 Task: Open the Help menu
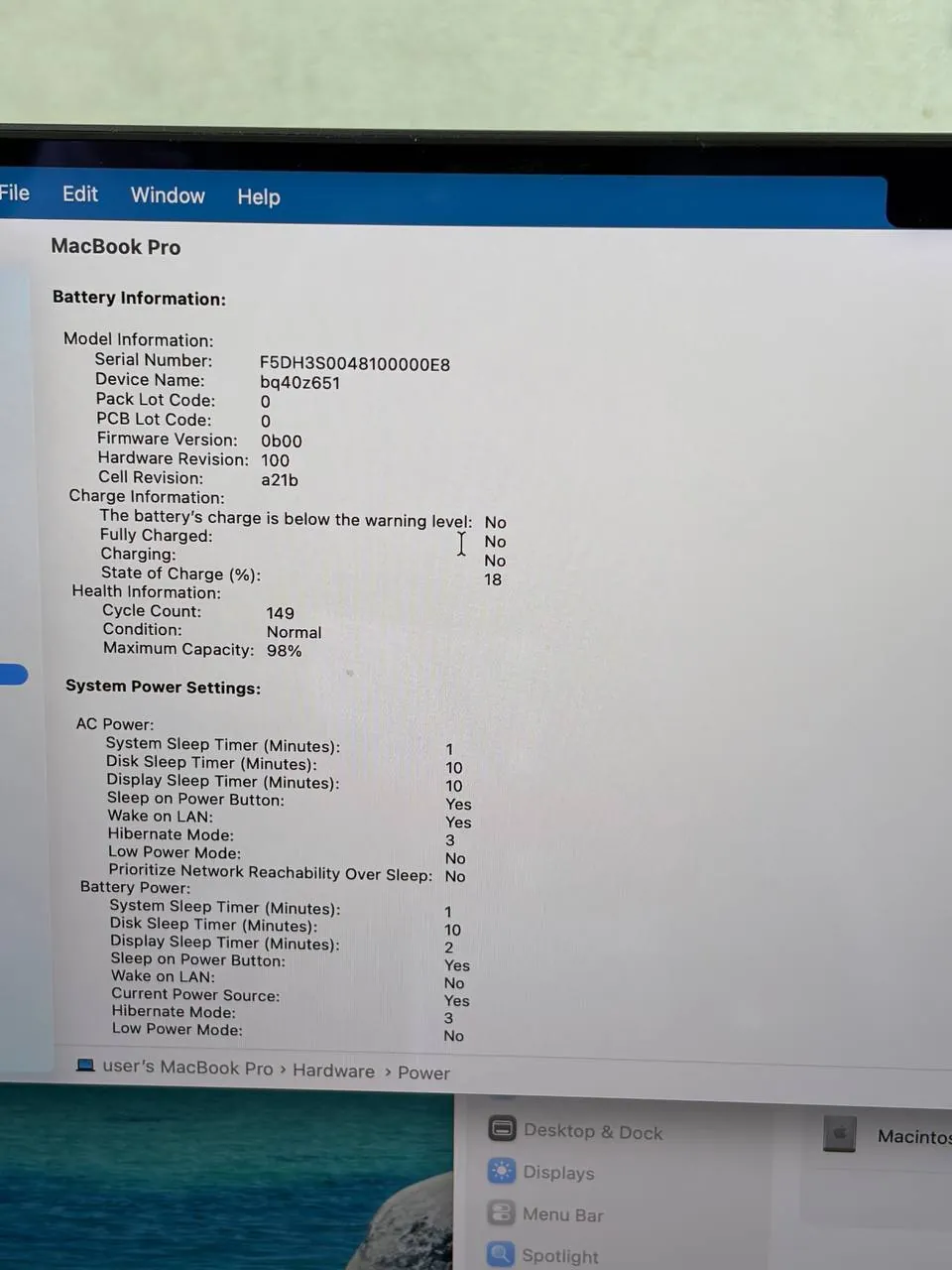[259, 196]
